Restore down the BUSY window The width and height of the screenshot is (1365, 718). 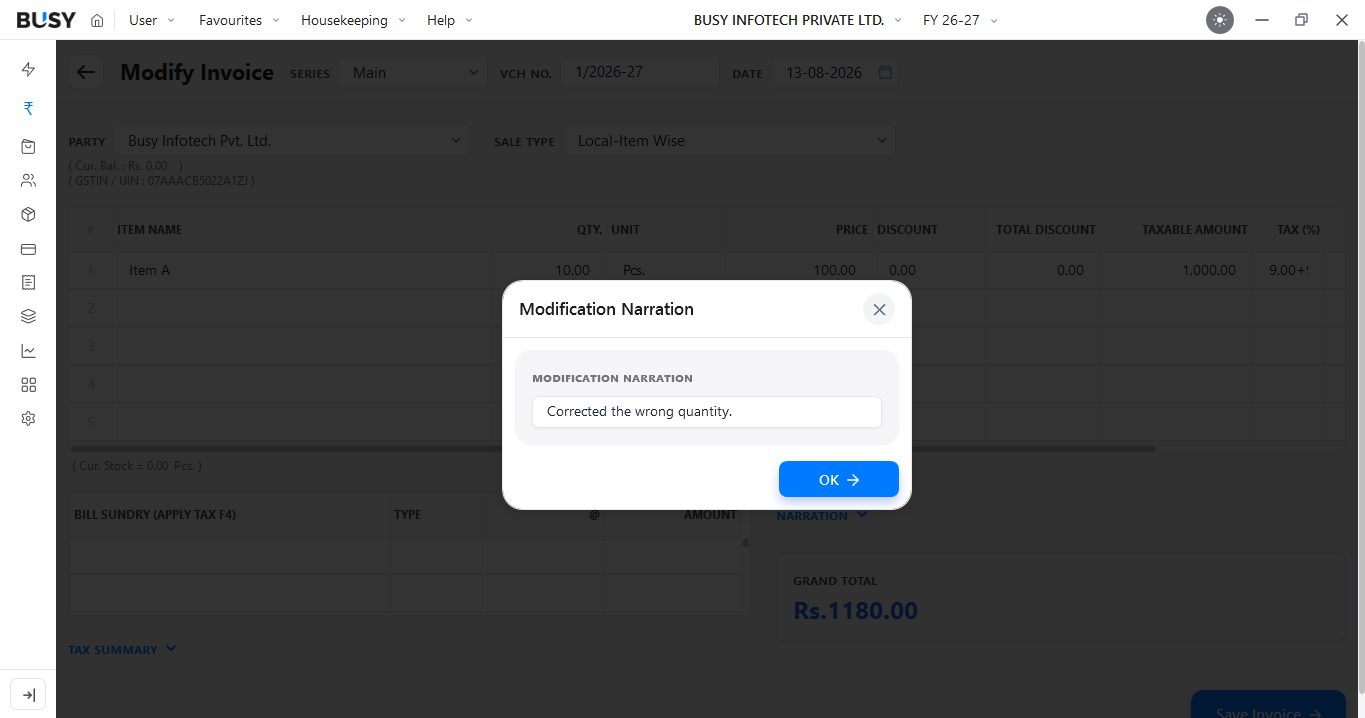(x=1301, y=20)
